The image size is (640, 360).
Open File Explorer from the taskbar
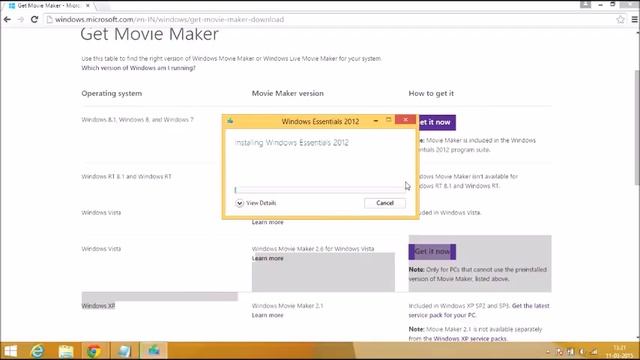click(x=66, y=351)
